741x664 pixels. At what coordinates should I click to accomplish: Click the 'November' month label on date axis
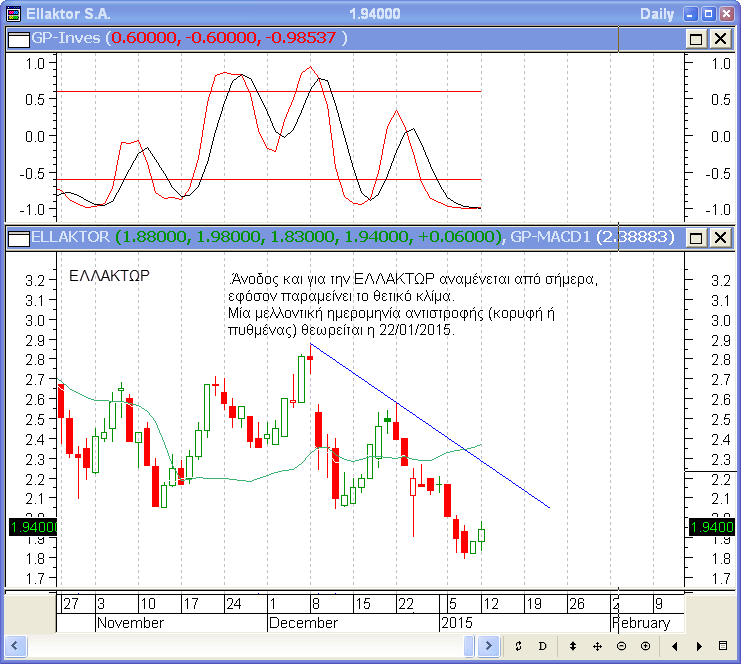pos(130,623)
